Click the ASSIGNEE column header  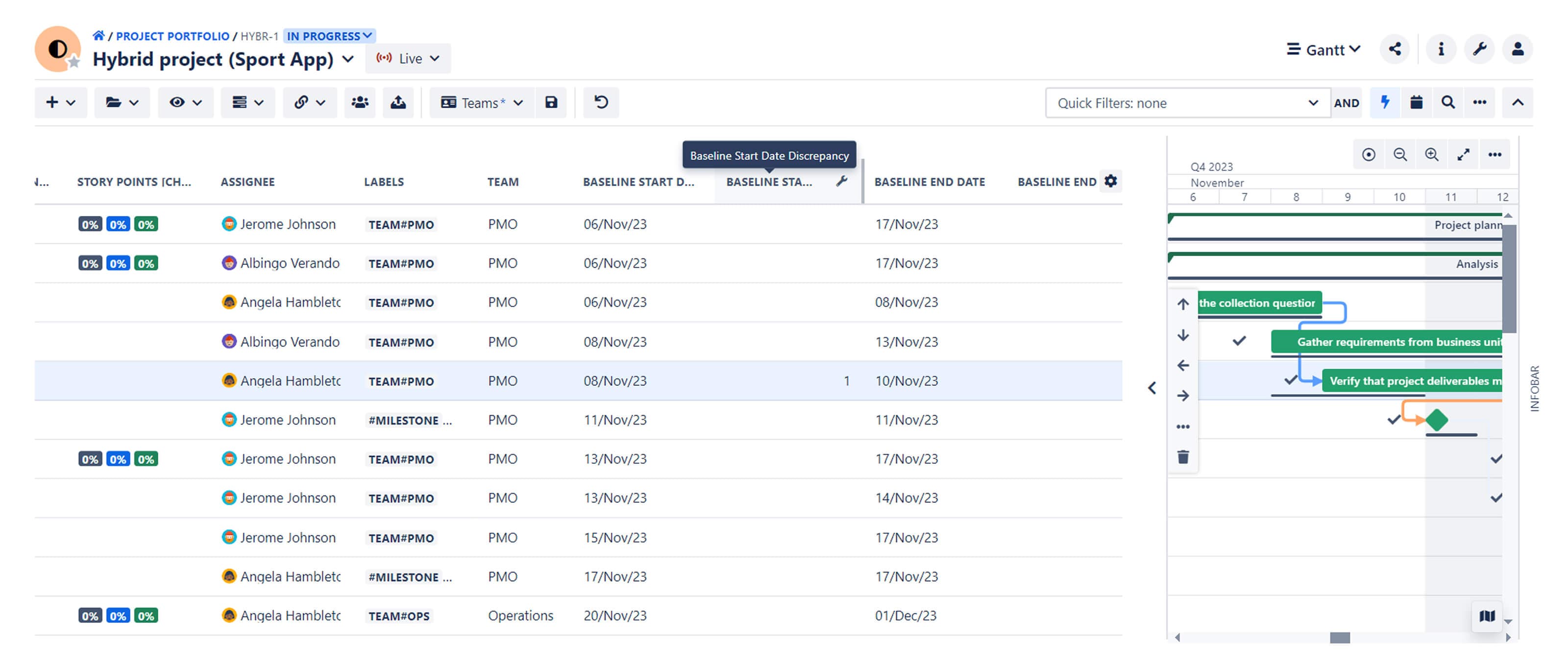pos(248,182)
